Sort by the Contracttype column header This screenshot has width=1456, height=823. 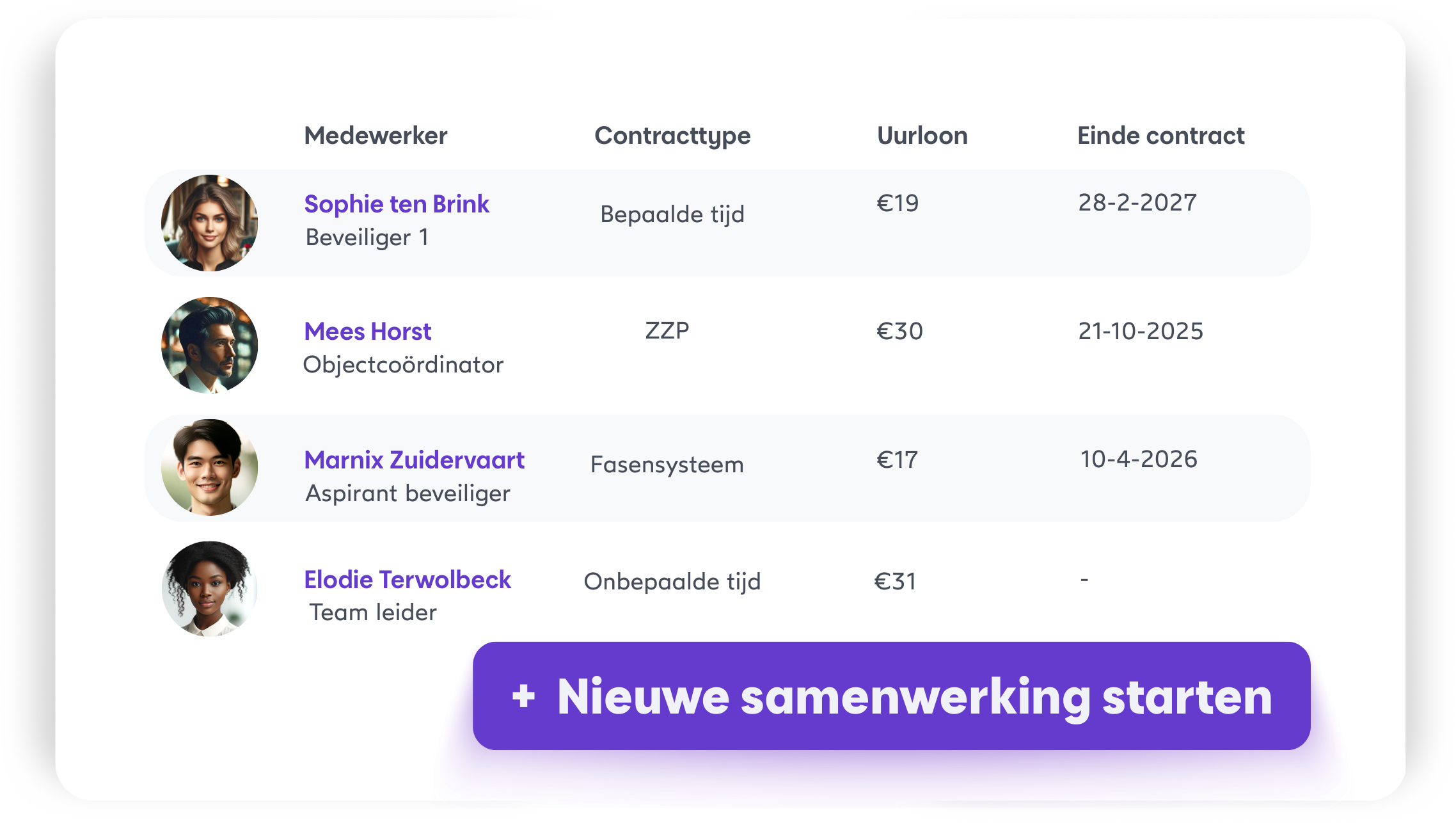[x=672, y=136]
